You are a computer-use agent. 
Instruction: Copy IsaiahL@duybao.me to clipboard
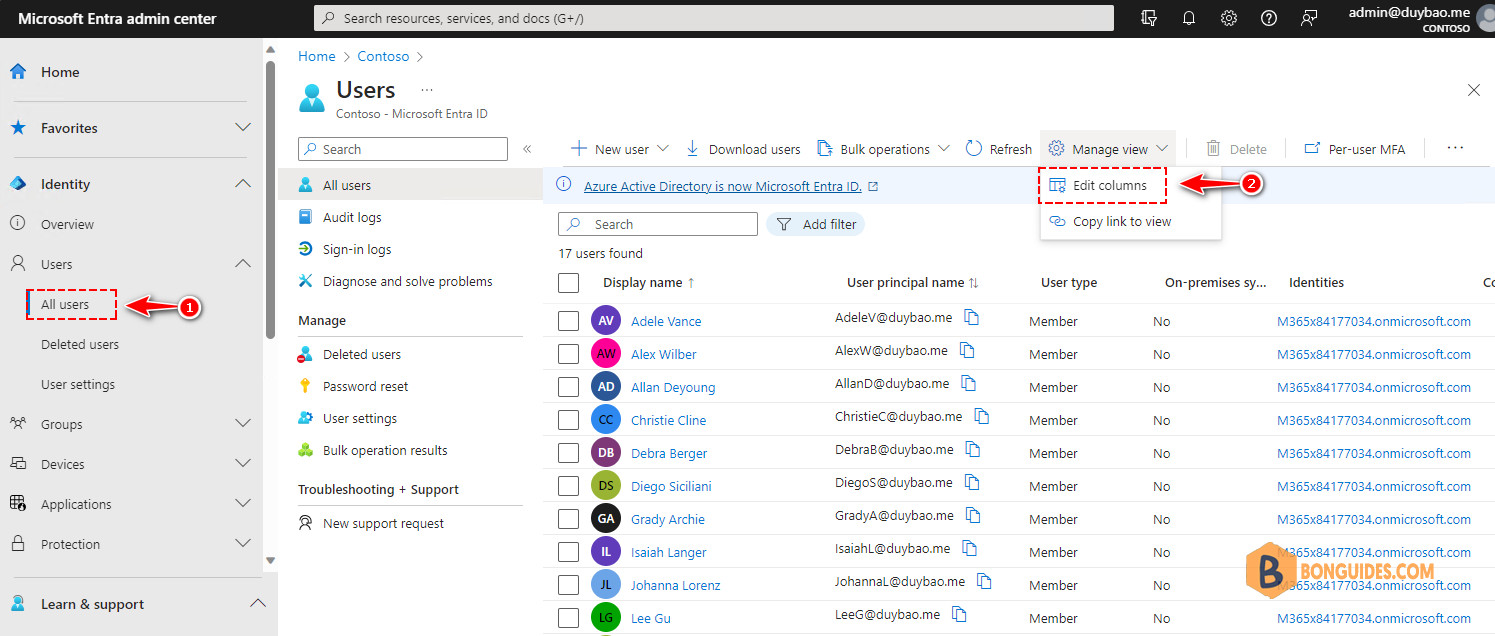[968, 548]
